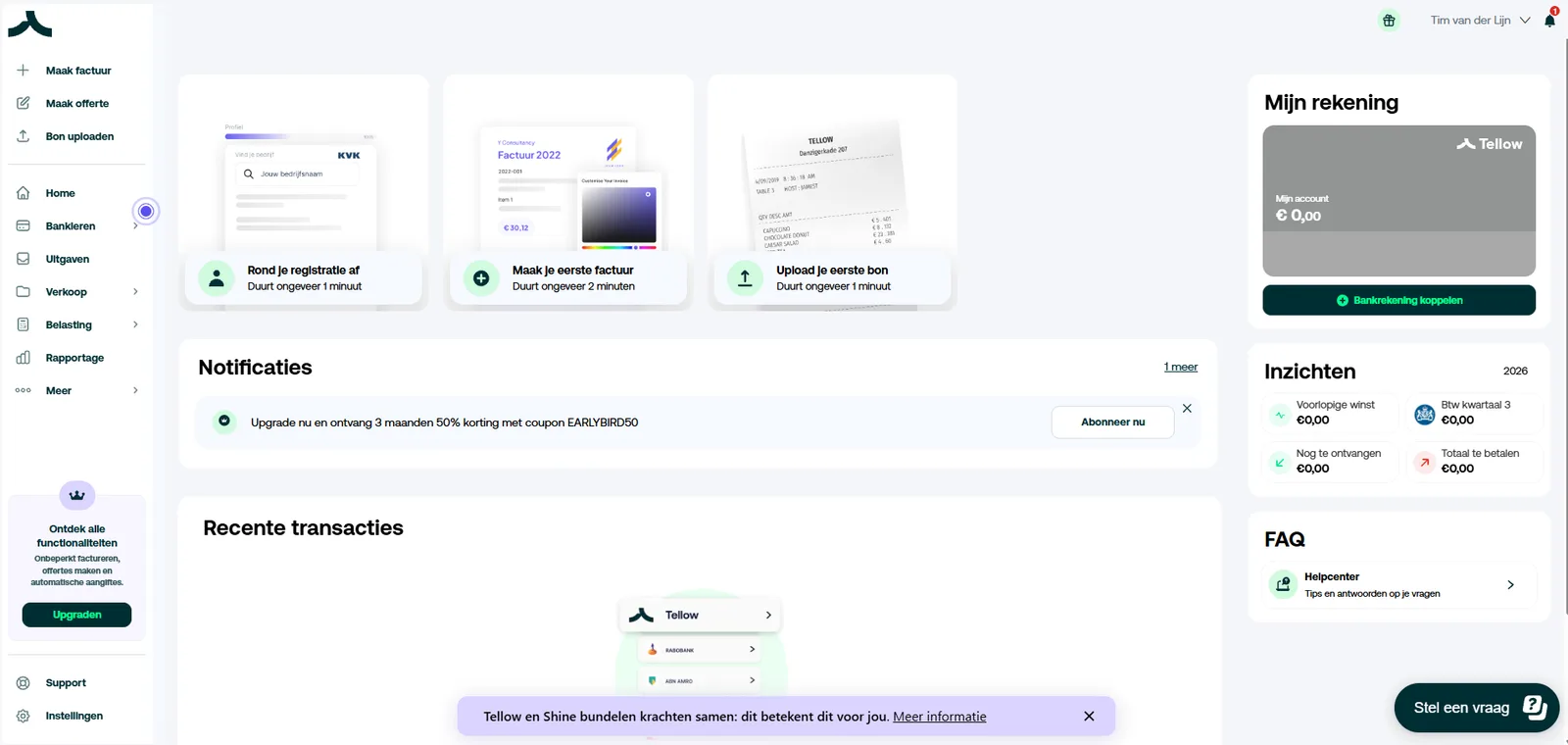Image resolution: width=1568 pixels, height=745 pixels.
Task: Click the pulsing purple hint dot
Action: tap(146, 211)
